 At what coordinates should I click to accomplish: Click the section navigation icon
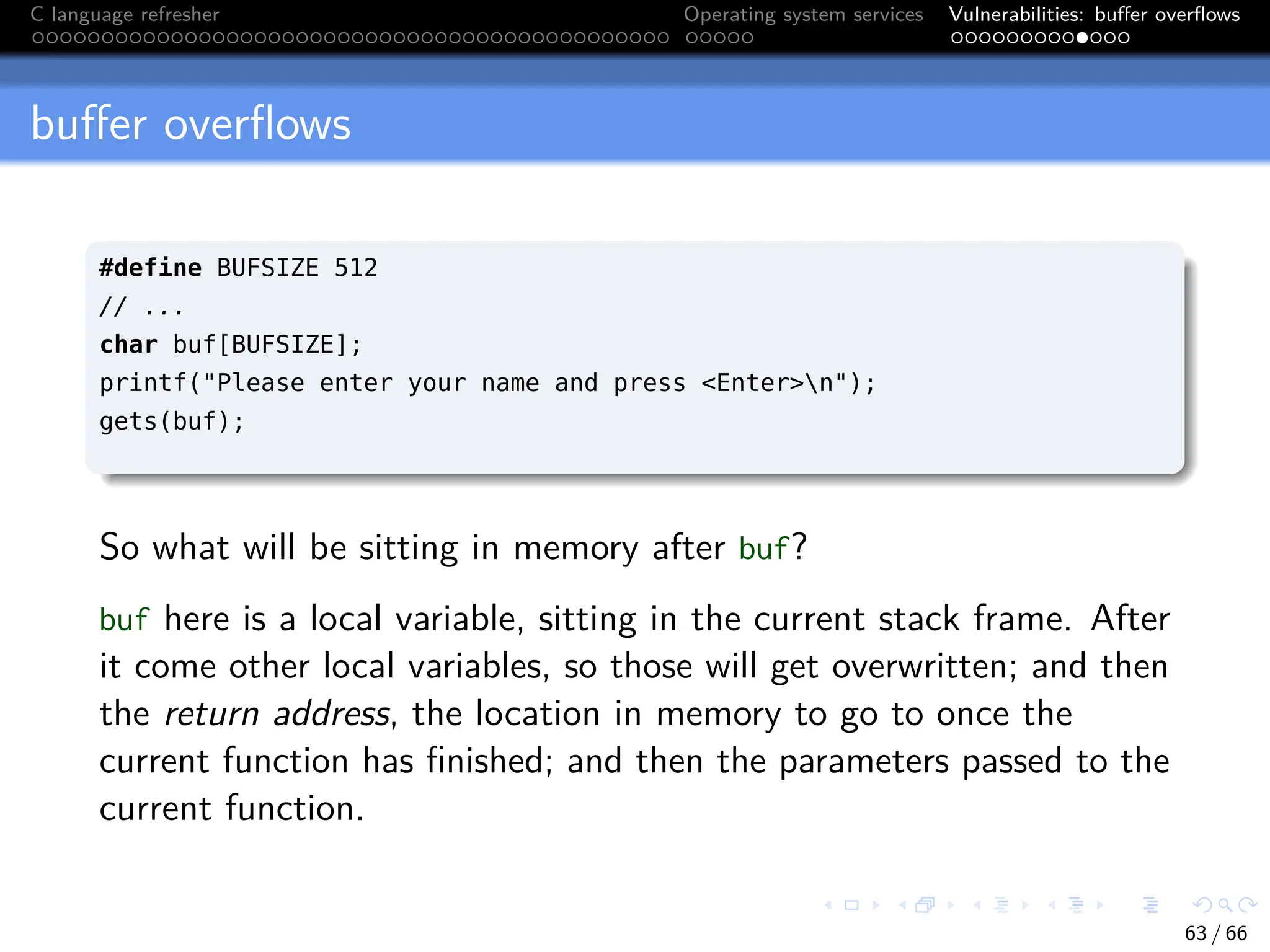coord(1077,906)
